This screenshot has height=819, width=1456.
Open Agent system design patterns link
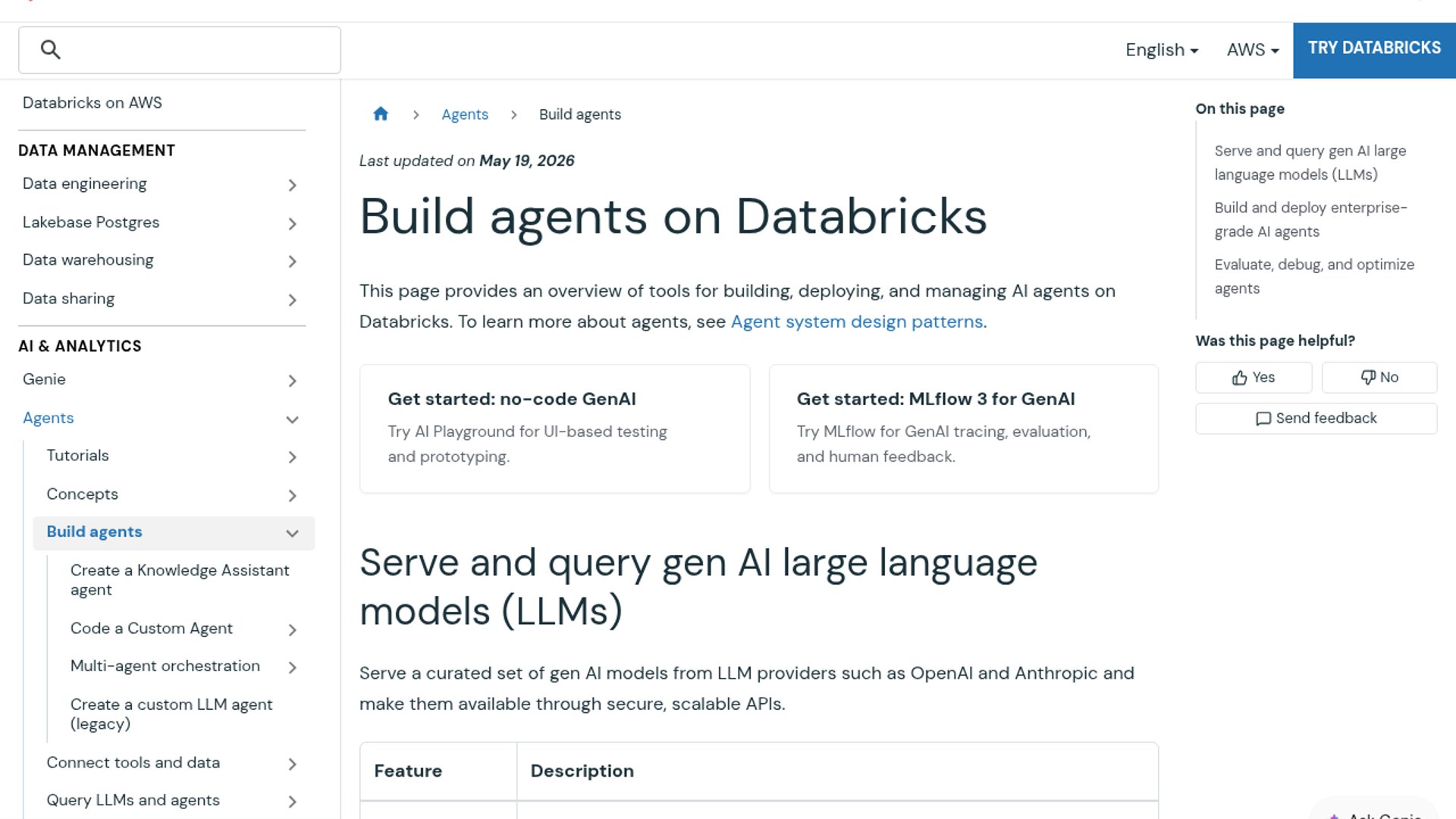[x=857, y=322]
